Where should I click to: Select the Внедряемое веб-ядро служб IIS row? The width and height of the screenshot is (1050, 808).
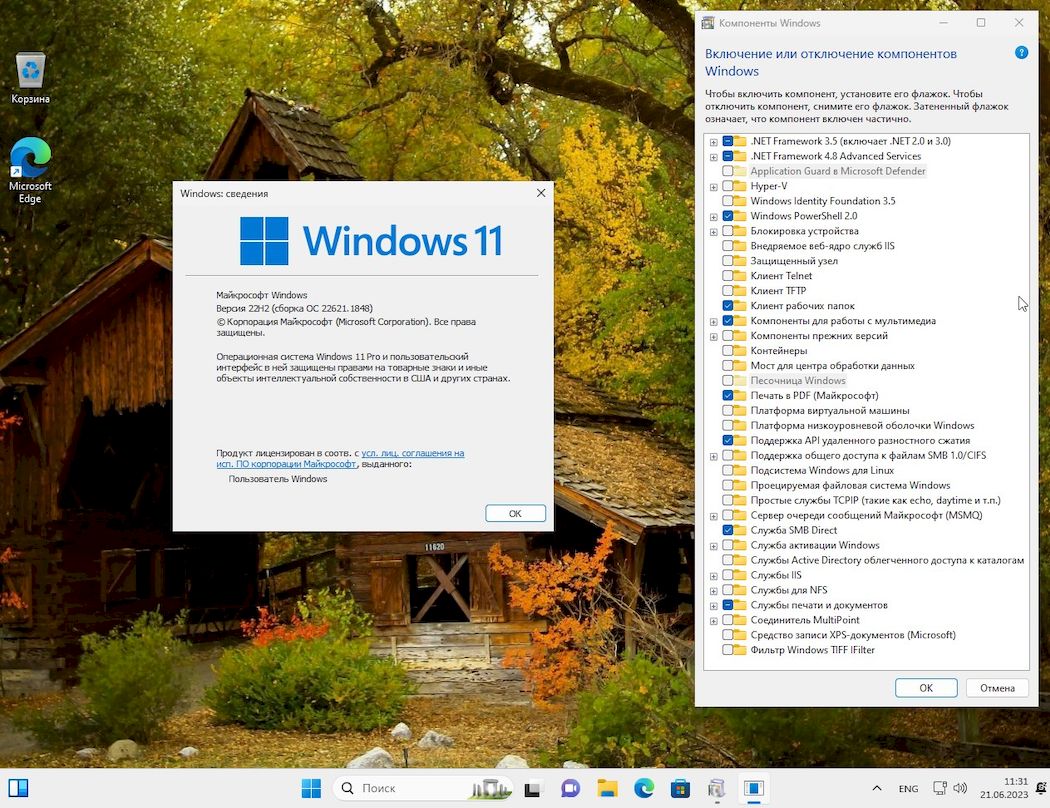tap(822, 246)
